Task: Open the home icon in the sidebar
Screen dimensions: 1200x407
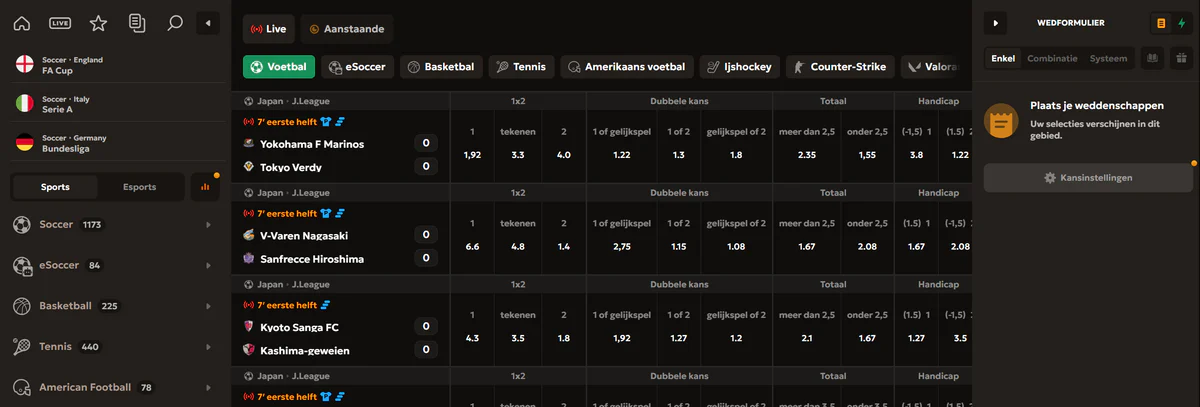Action: coord(22,22)
